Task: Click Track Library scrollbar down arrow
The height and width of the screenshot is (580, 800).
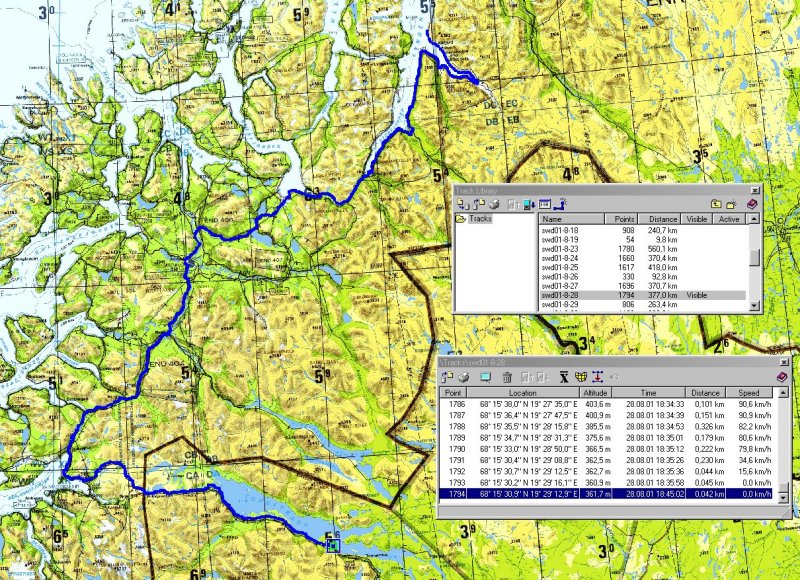Action: (755, 307)
